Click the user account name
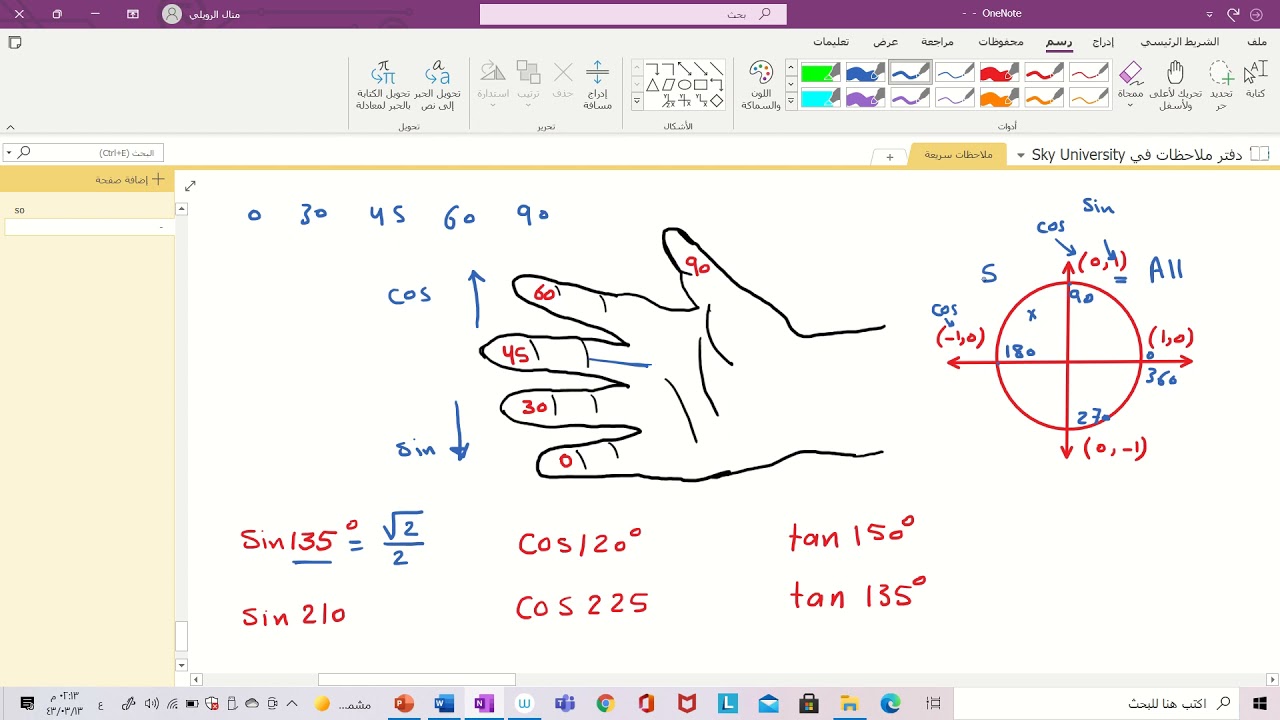The width and height of the screenshot is (1280, 720). coord(215,14)
